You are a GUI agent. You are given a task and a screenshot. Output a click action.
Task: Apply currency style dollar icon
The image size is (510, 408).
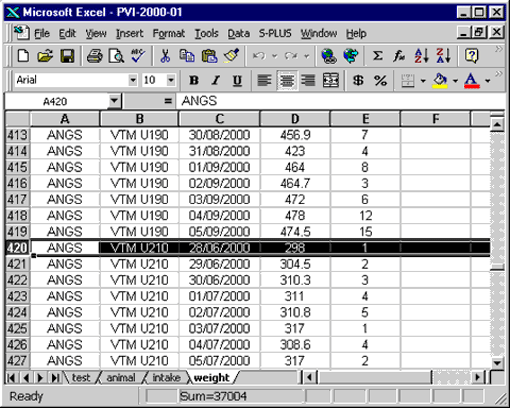click(x=358, y=80)
